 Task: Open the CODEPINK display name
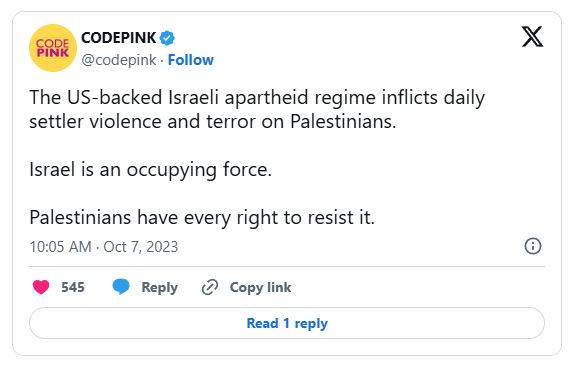[119, 38]
